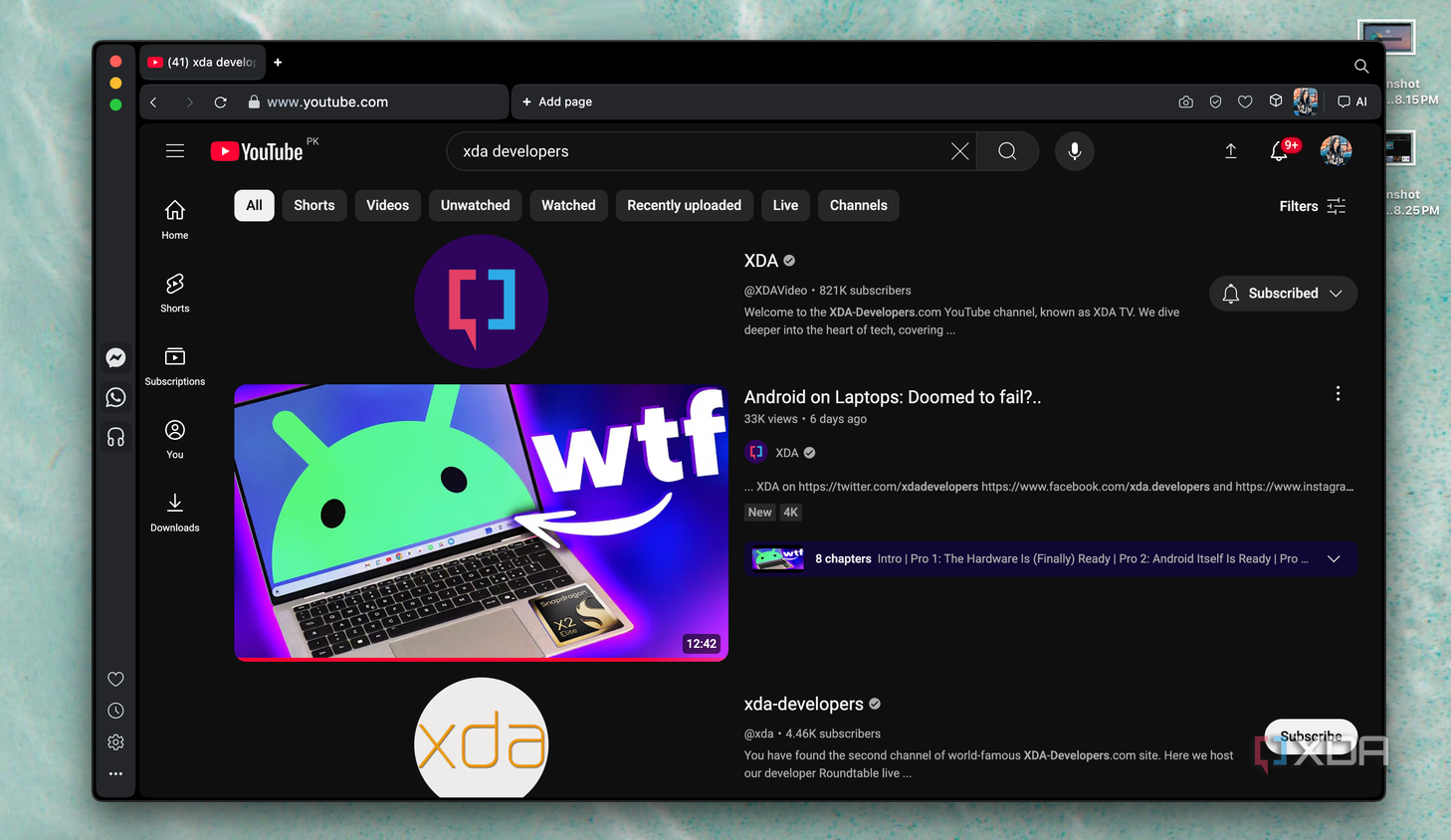The width and height of the screenshot is (1451, 840).
Task: Open Subscriptions in the sidebar
Action: tap(175, 366)
